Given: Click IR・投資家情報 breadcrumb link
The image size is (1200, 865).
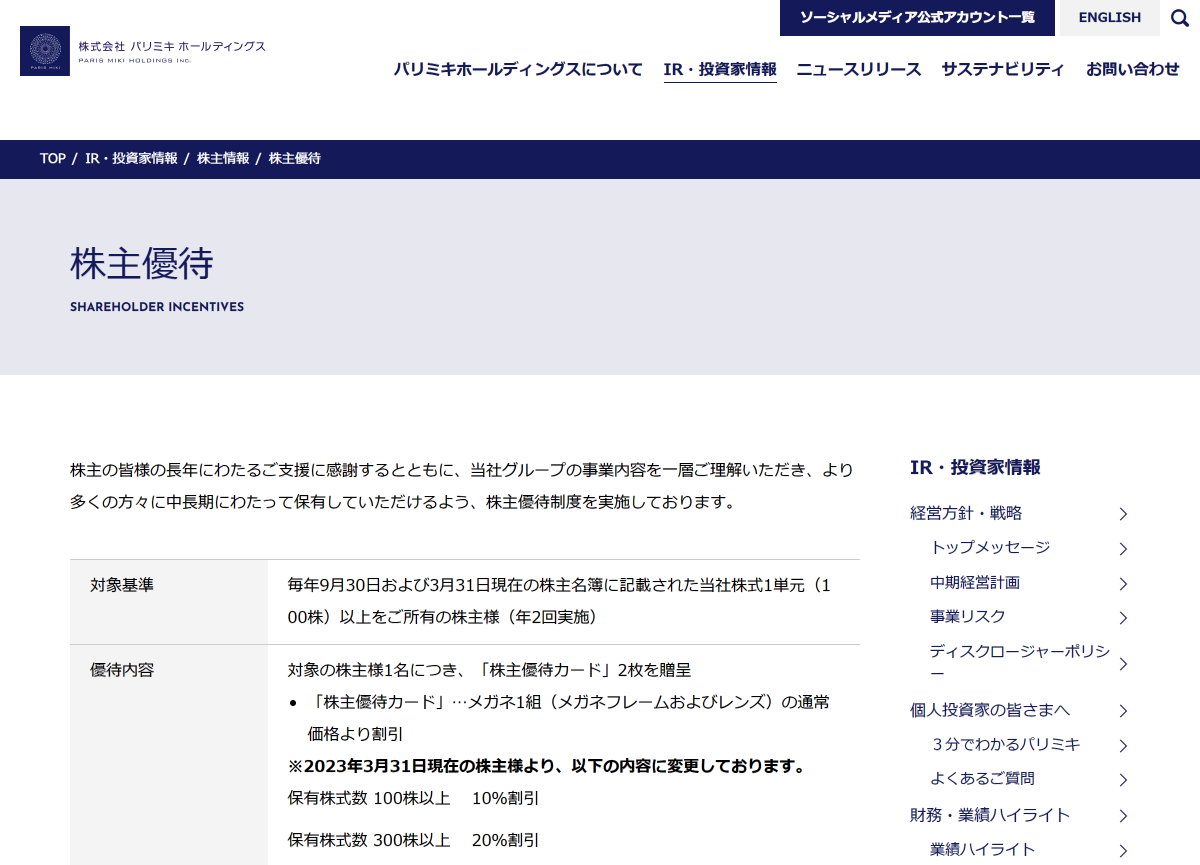Looking at the screenshot, I should tap(131, 159).
